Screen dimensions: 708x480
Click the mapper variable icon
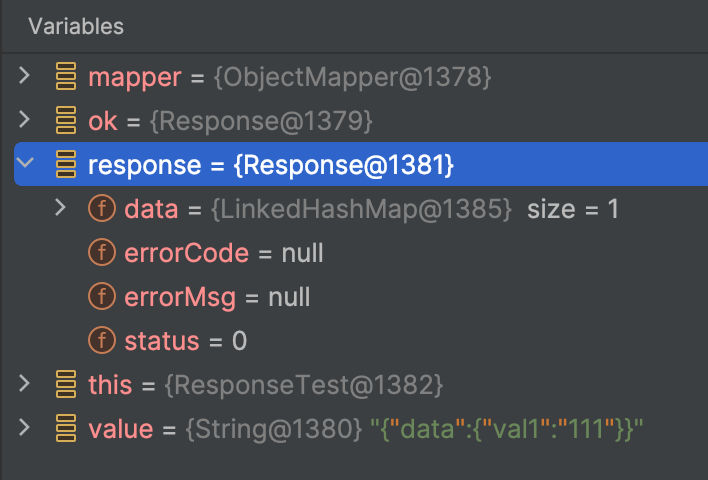(x=66, y=77)
